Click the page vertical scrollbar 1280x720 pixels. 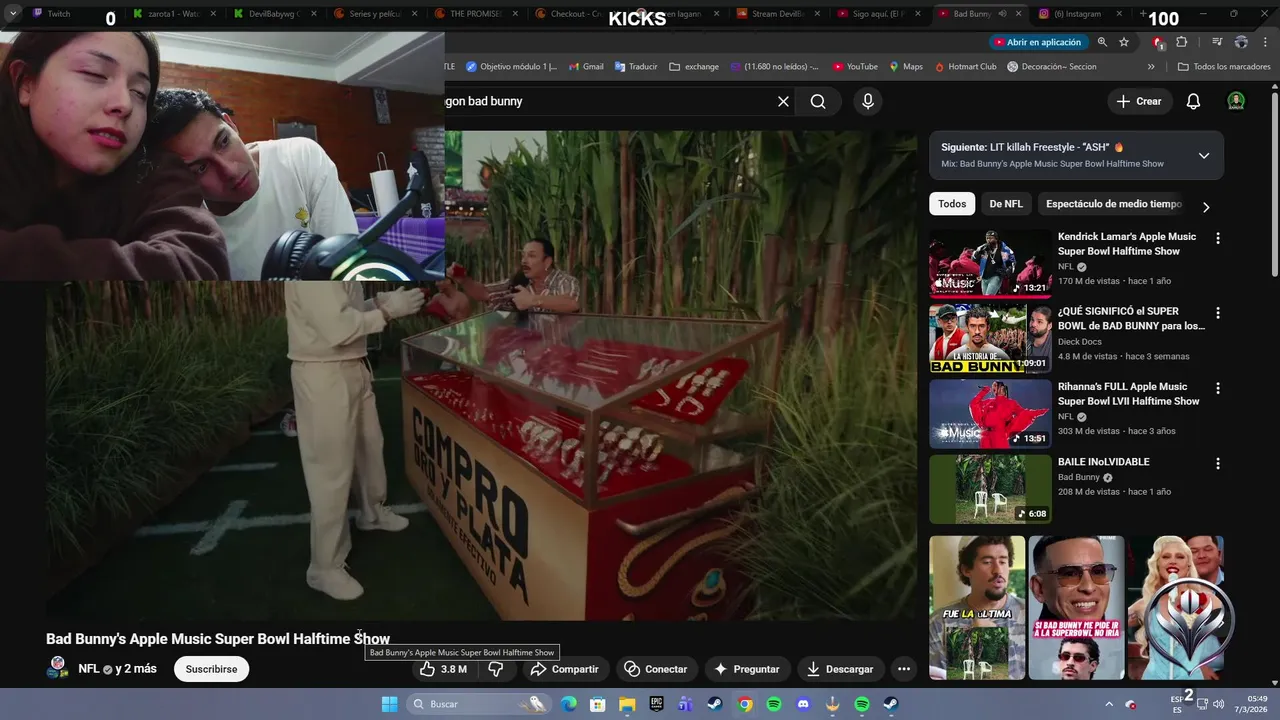(1274, 185)
